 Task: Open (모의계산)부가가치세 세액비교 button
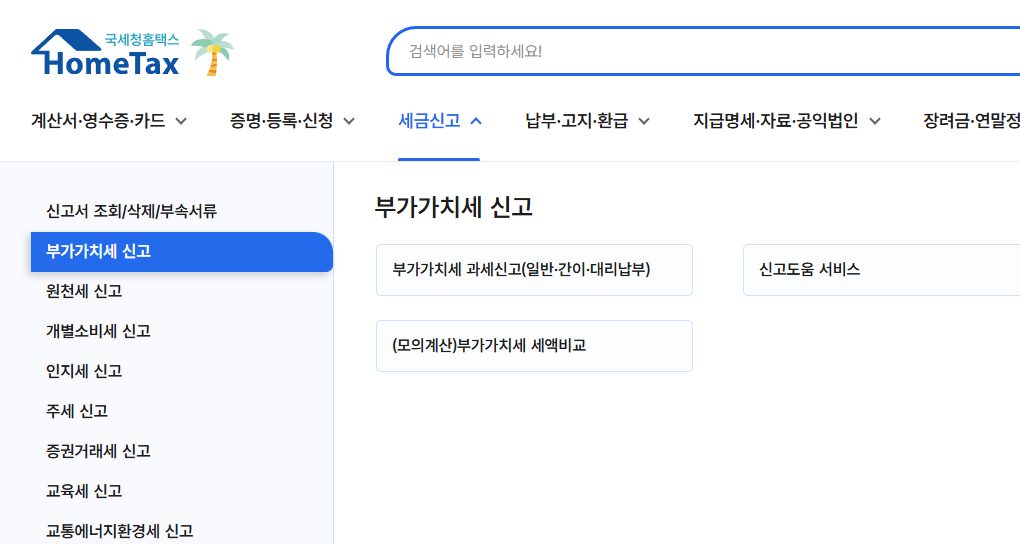534,346
